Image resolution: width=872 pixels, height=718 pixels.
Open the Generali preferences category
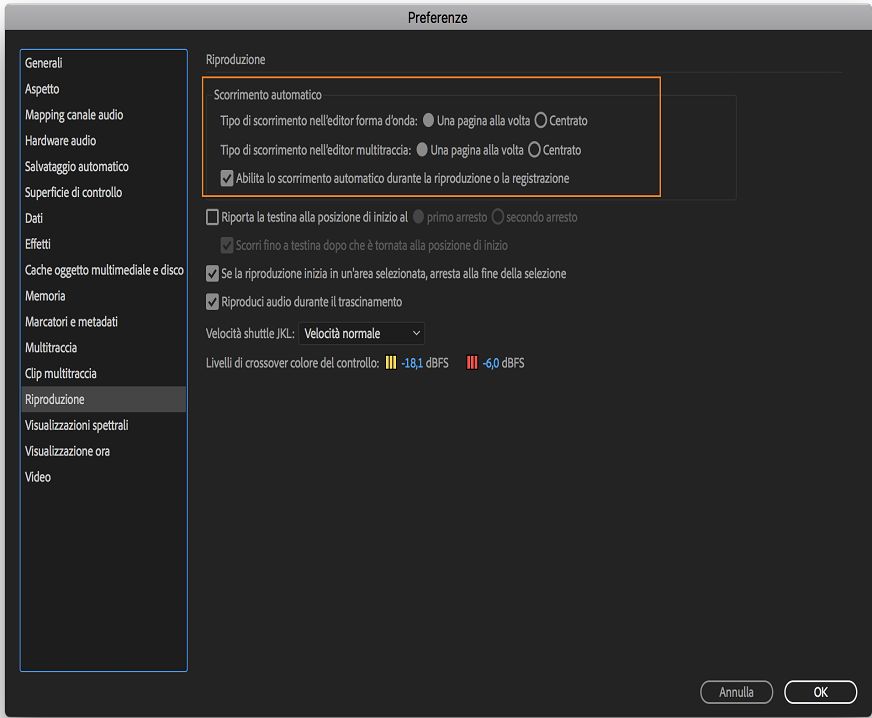pyautogui.click(x=44, y=63)
